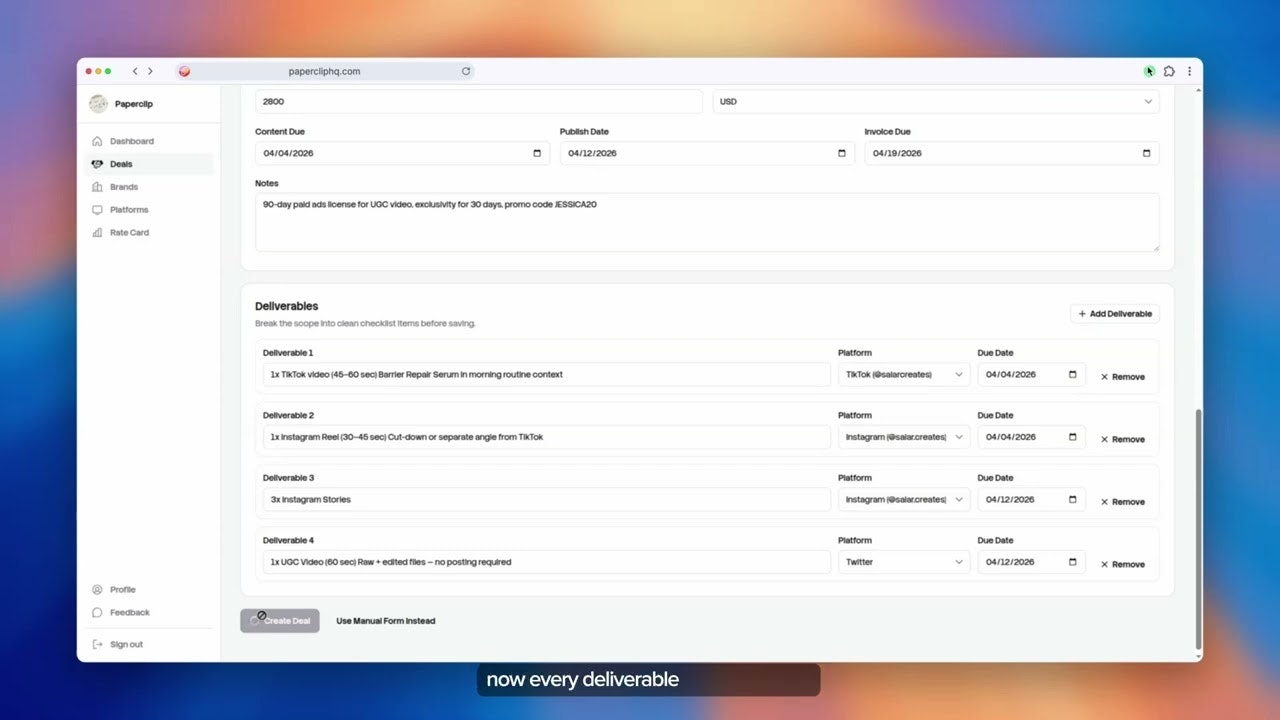Remove Deliverable 4
The height and width of the screenshot is (720, 1280).
pyautogui.click(x=1122, y=564)
